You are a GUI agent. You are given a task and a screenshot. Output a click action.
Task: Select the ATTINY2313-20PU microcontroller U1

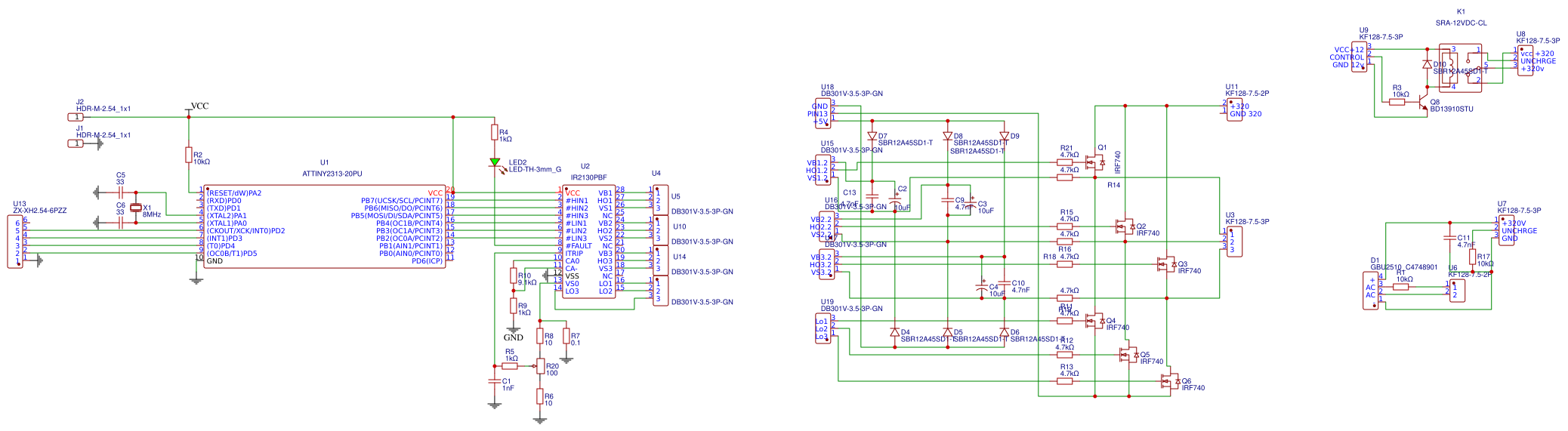325,226
